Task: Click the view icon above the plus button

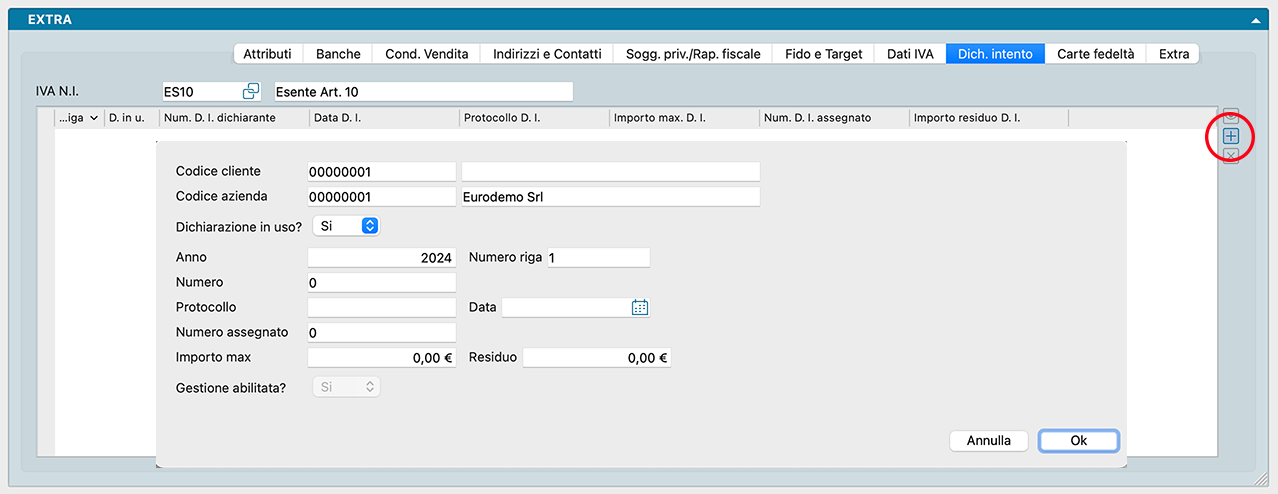Action: (x=1231, y=116)
